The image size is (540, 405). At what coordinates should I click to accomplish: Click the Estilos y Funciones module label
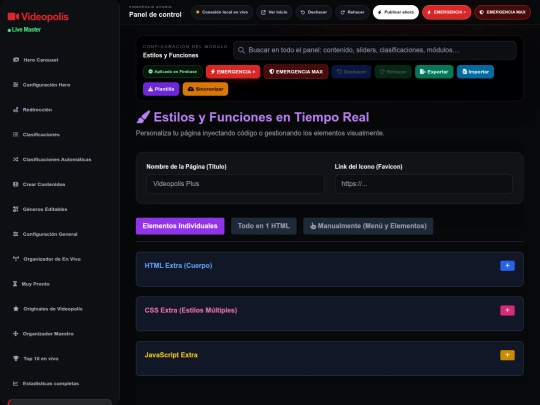click(170, 55)
